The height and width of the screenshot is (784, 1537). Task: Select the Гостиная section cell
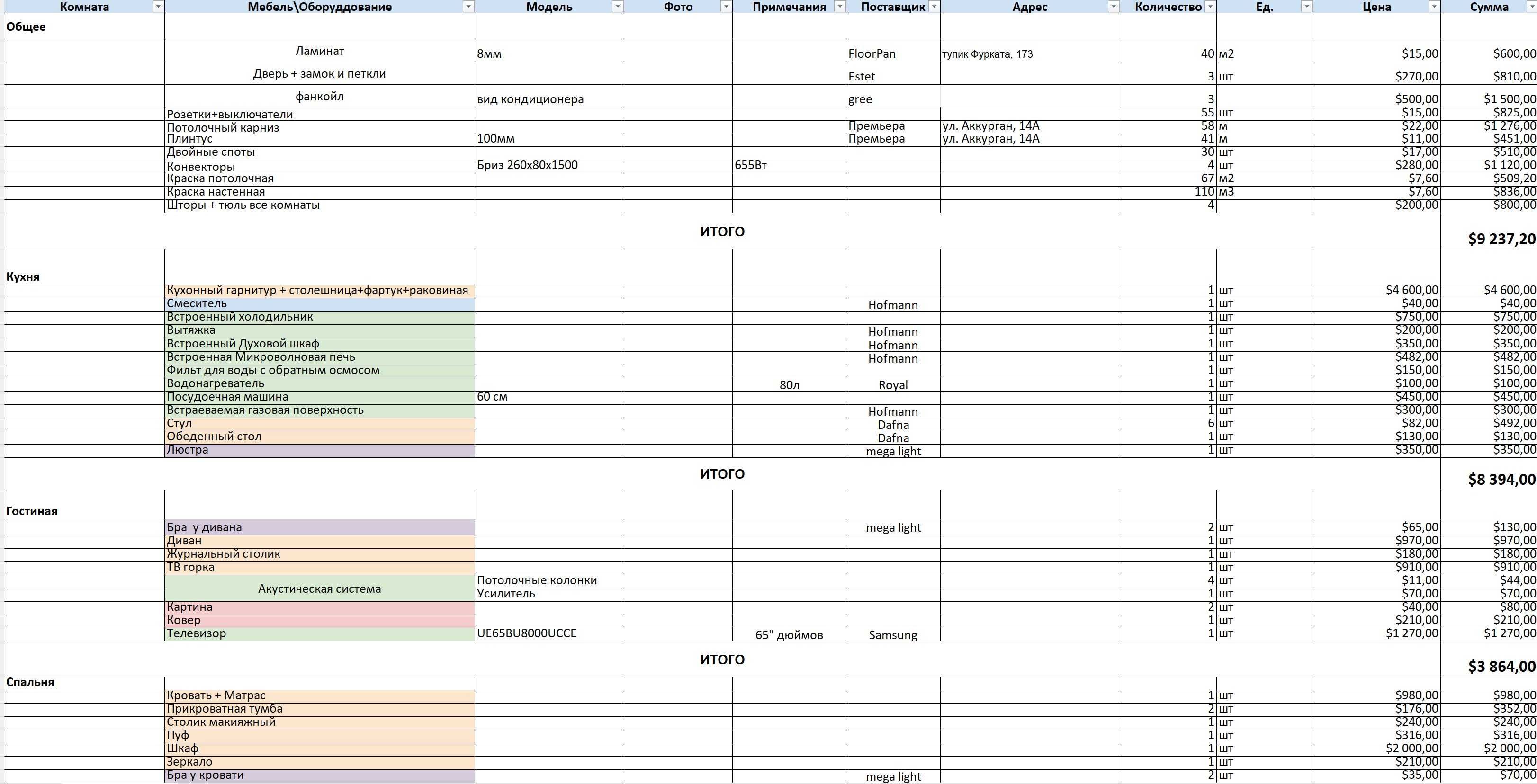click(x=84, y=504)
